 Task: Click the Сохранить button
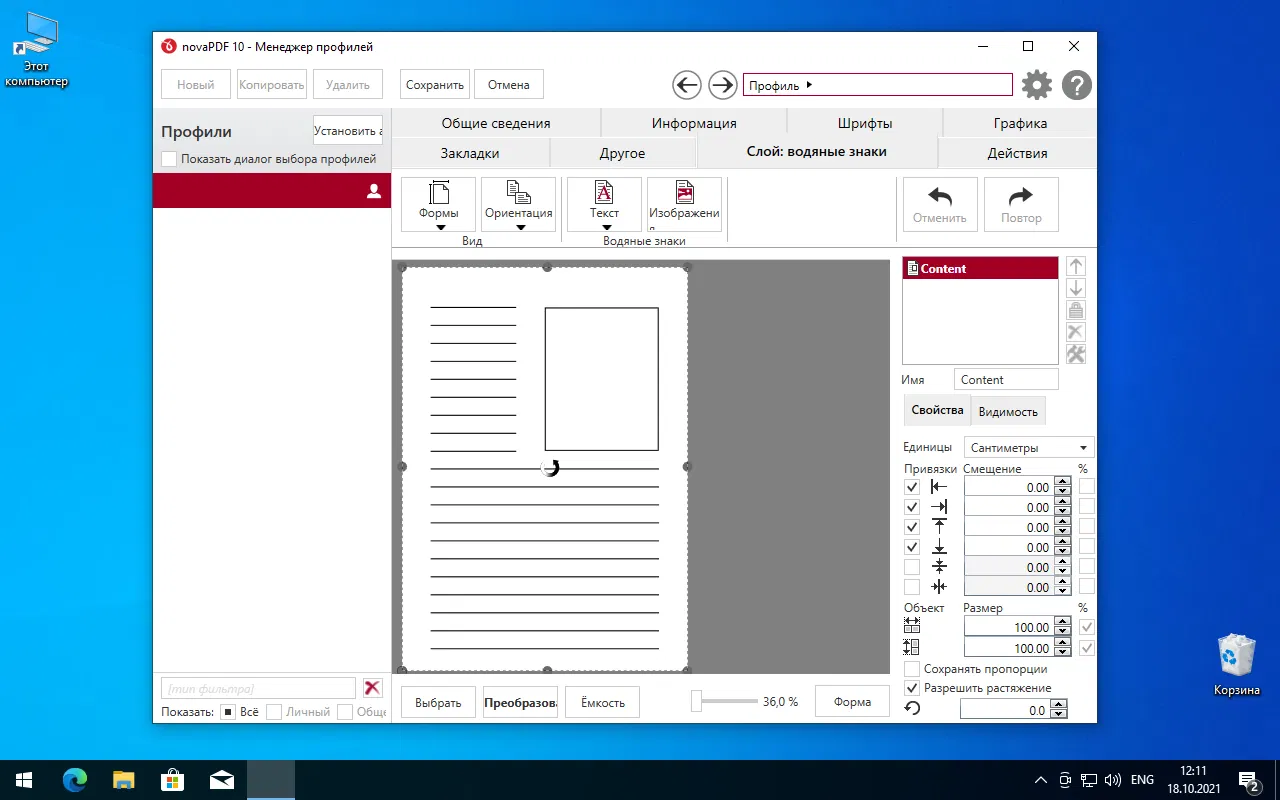[x=435, y=85]
